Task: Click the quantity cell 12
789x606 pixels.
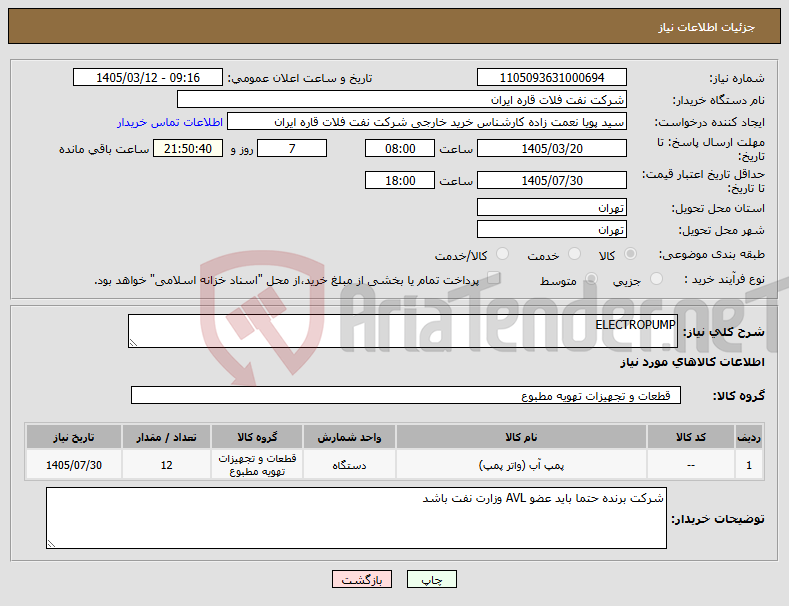Action: tap(167, 465)
